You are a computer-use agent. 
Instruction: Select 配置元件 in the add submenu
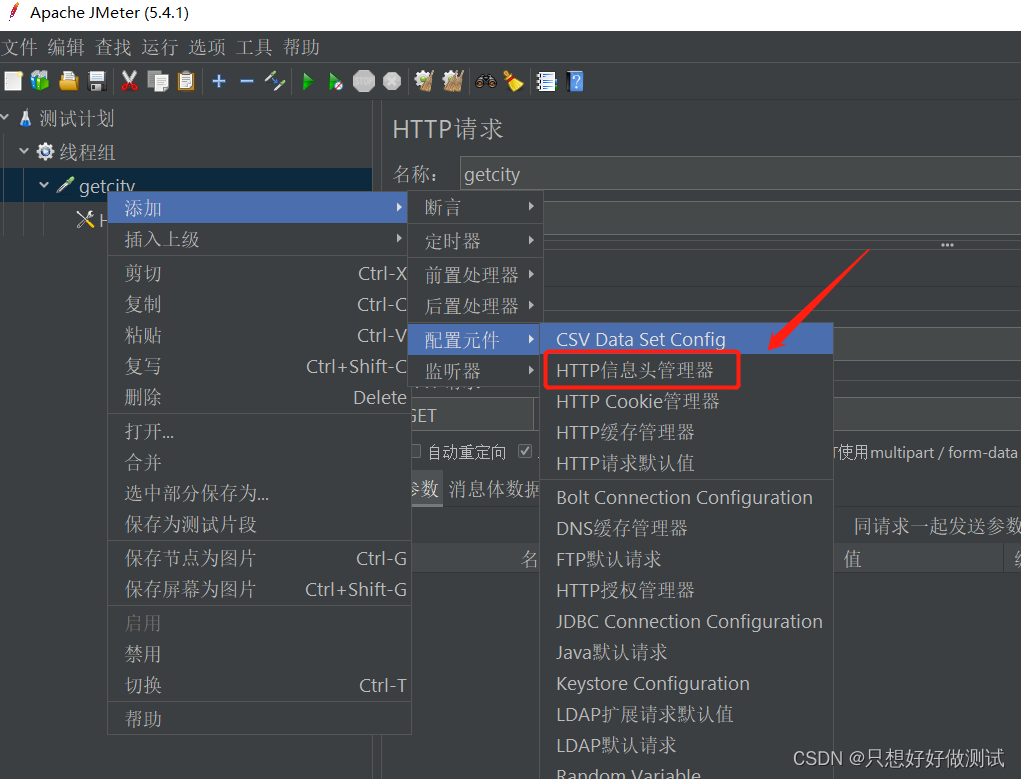pyautogui.click(x=473, y=339)
